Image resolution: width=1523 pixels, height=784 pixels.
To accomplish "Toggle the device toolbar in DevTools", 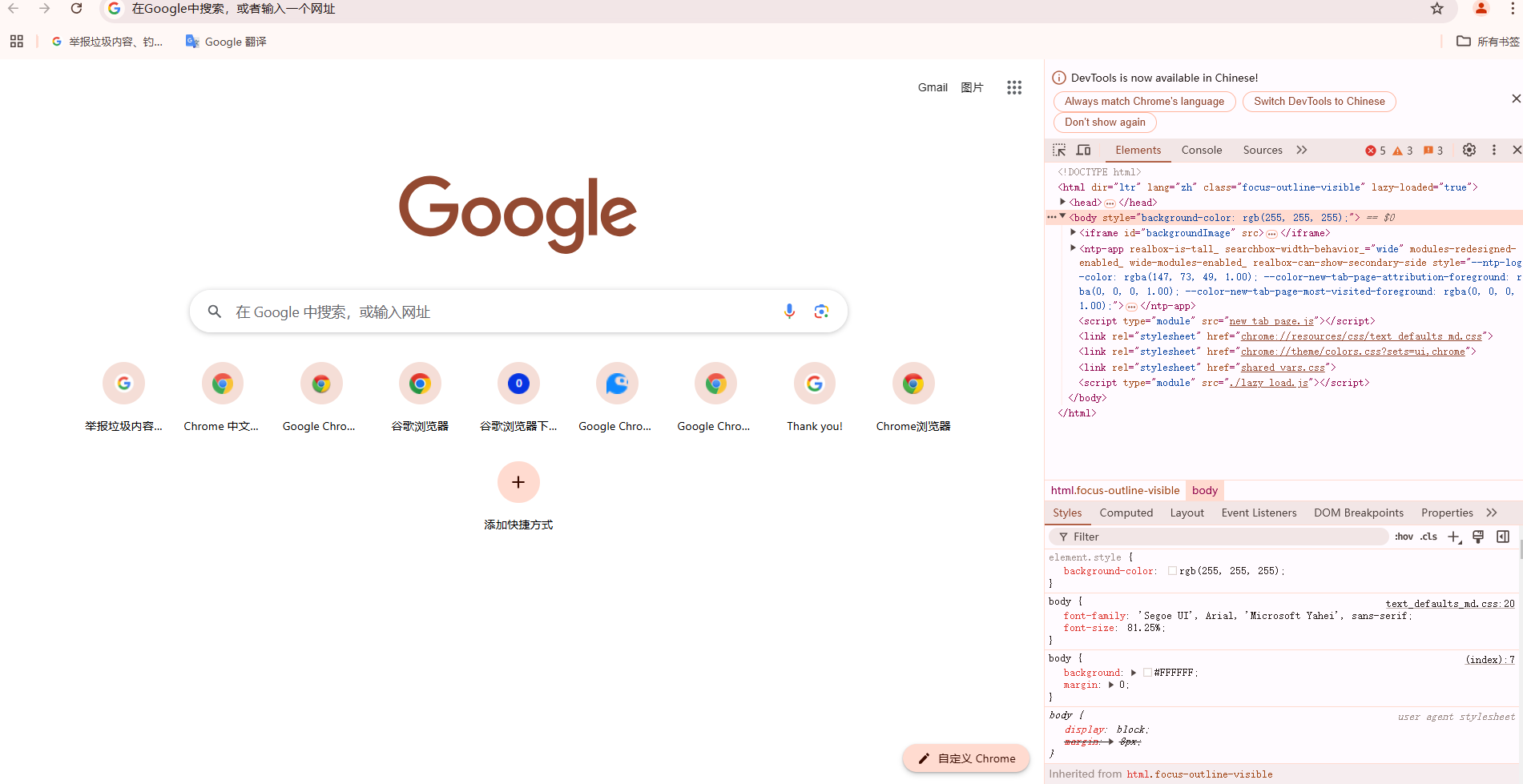I will pos(1083,151).
